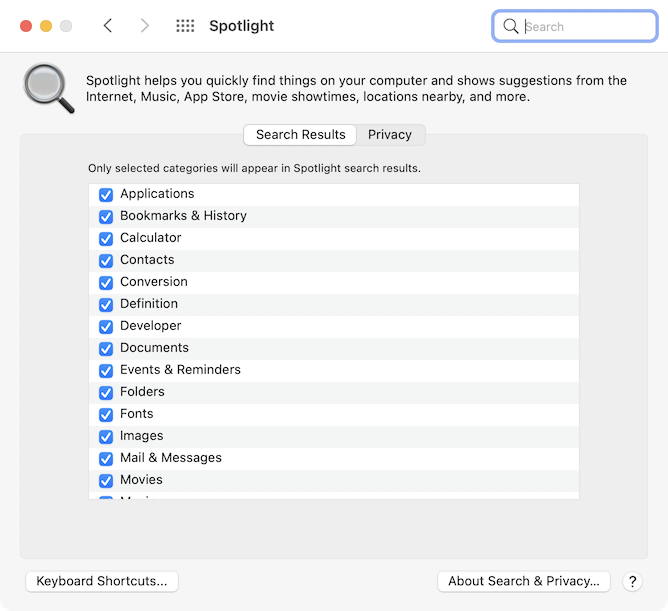Toggle the Calculator checkbox
The width and height of the screenshot is (668, 611).
pyautogui.click(x=106, y=239)
